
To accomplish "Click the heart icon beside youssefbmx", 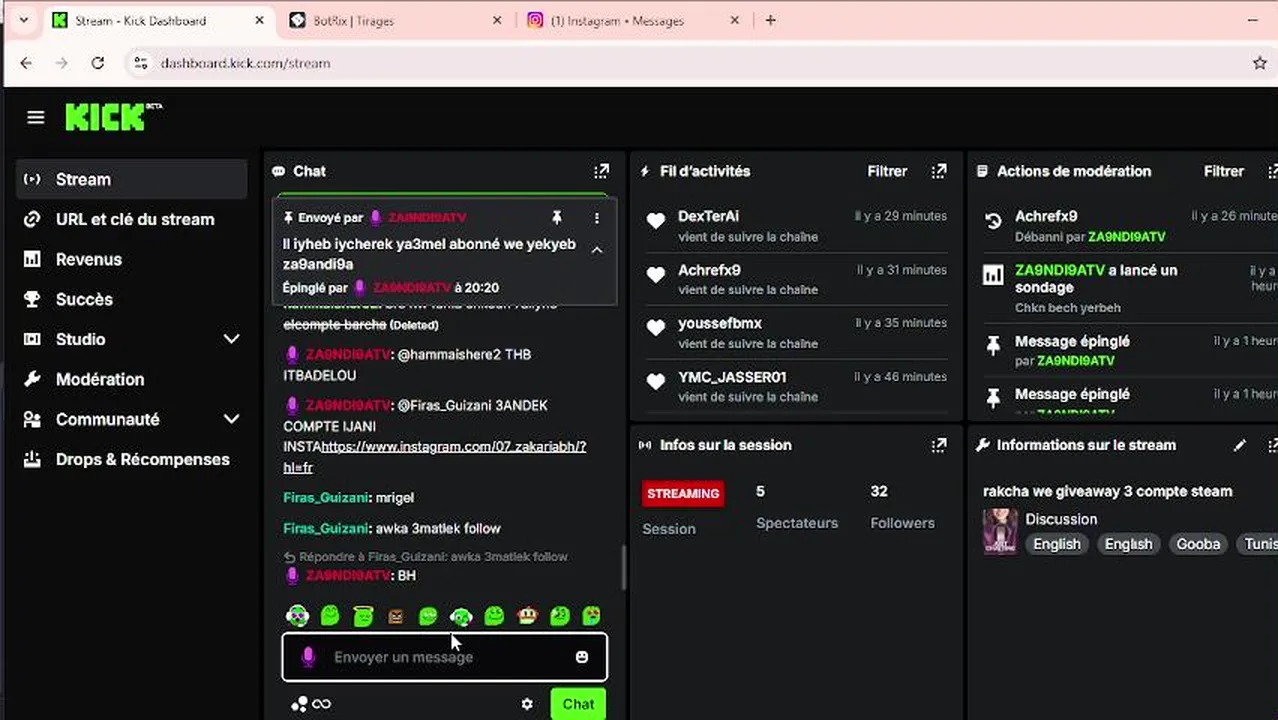I will [656, 328].
